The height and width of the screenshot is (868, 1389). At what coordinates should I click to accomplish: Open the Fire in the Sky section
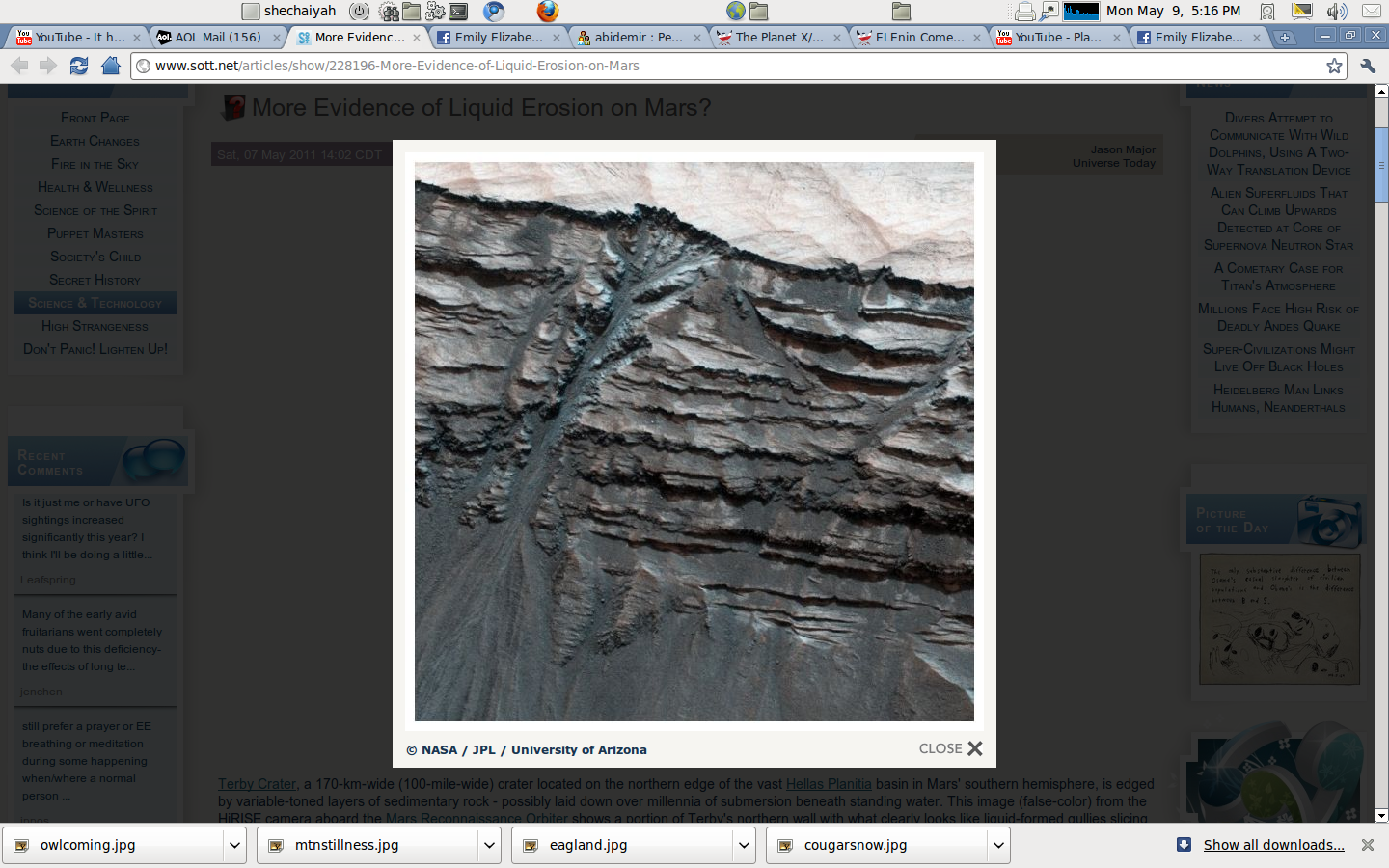click(95, 164)
